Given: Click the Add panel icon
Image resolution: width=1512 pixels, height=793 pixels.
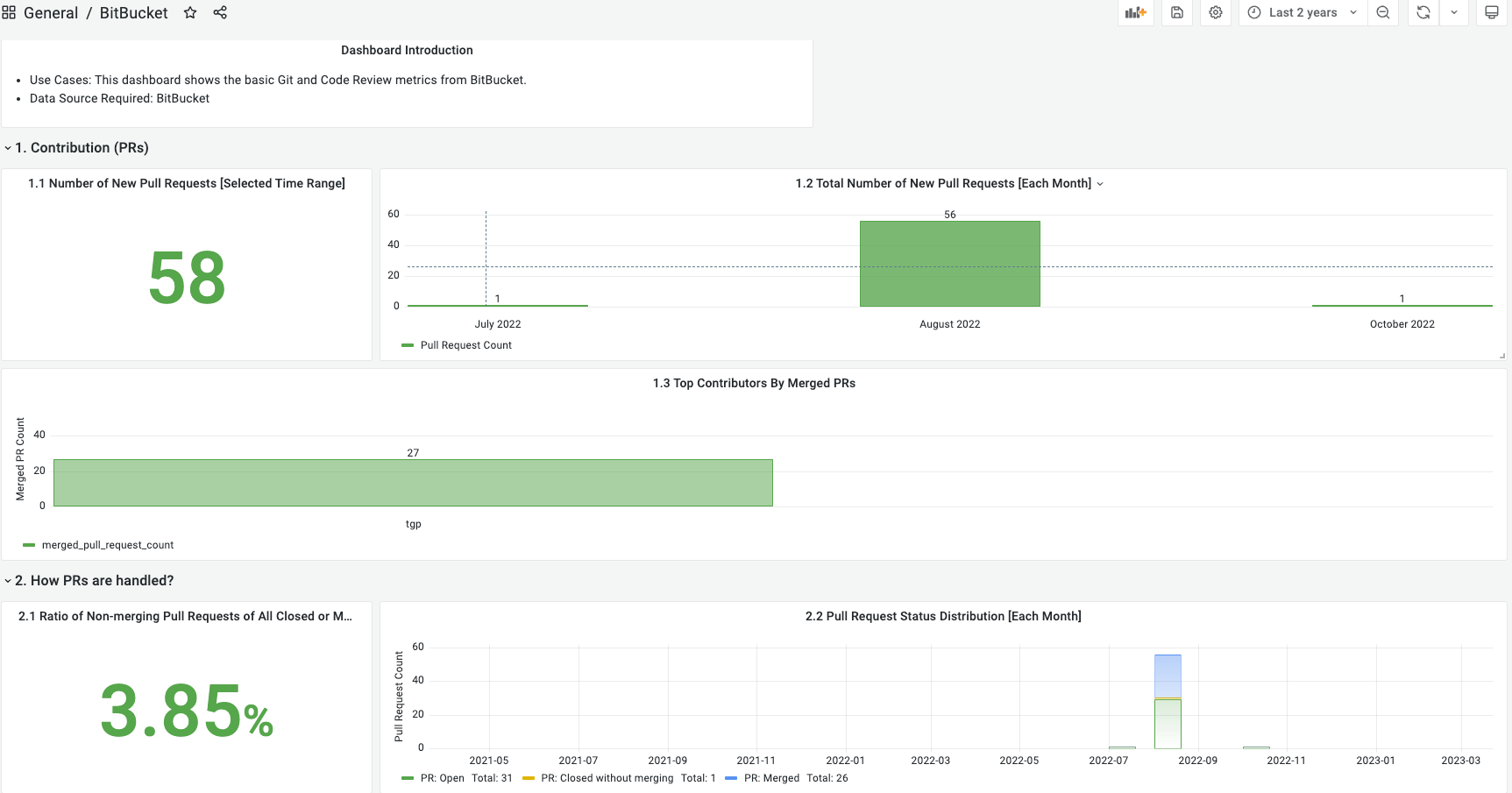Looking at the screenshot, I should [1136, 12].
